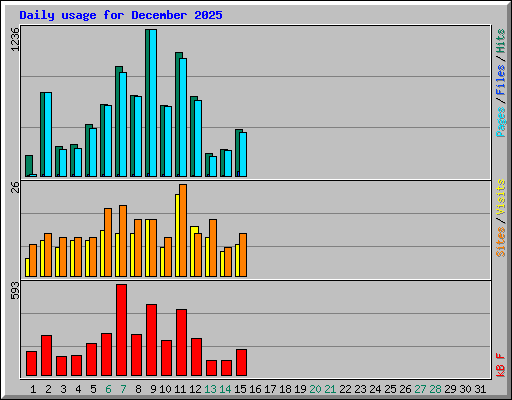
Task: Click the cyan hits bar for day 13
Action: point(213,166)
